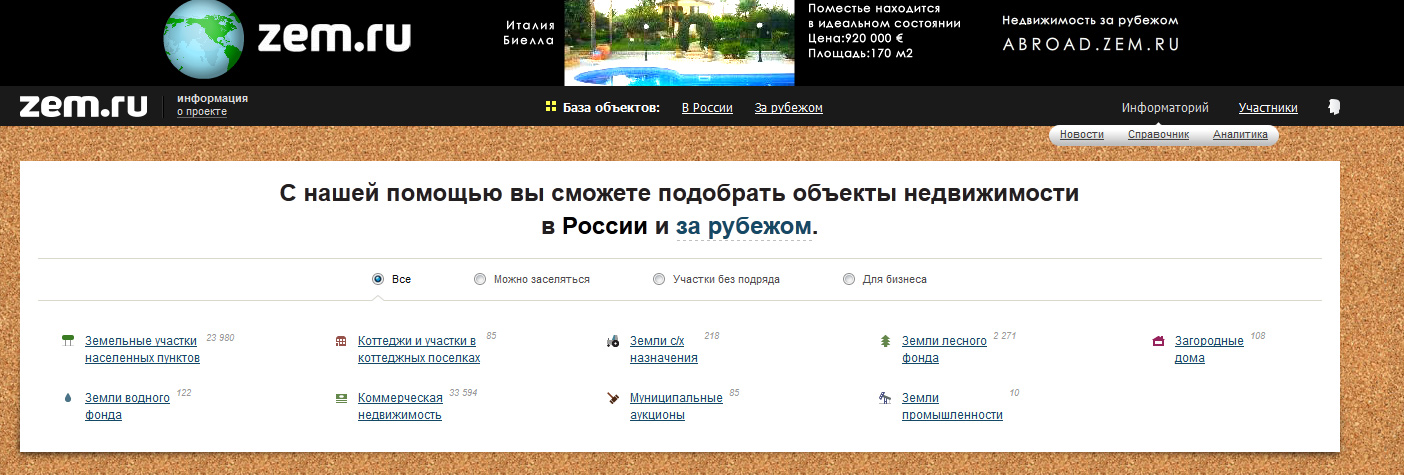Choose the Для бизнеса radio option
The width and height of the screenshot is (1404, 475).
click(849, 279)
